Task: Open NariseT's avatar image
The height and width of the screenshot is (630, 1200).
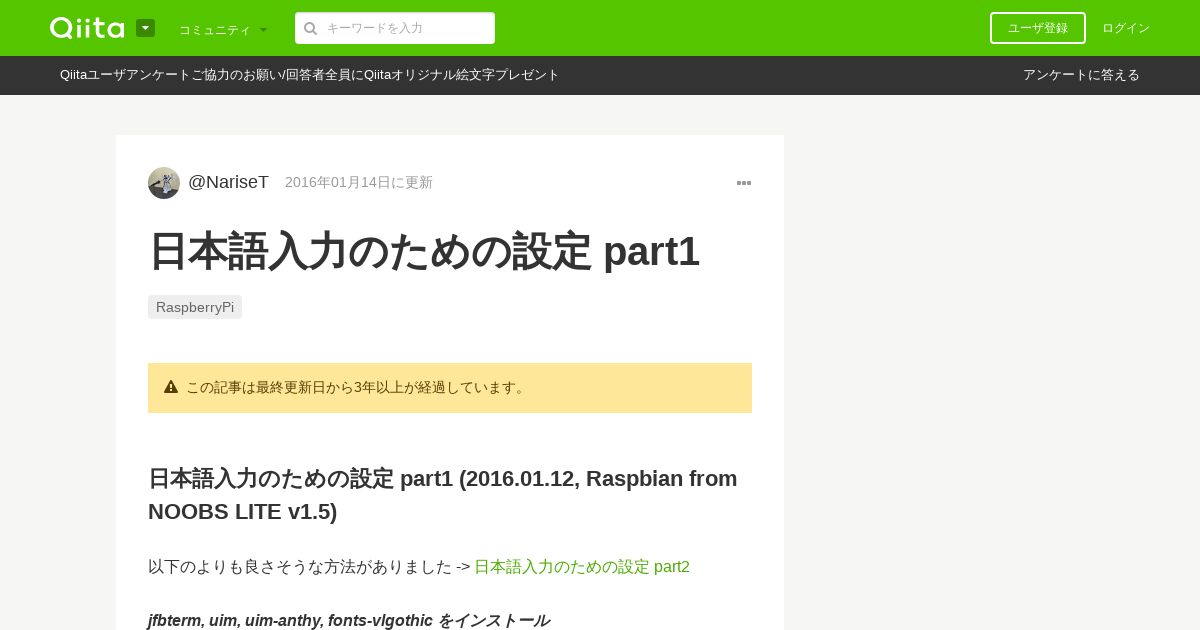Action: (x=164, y=183)
